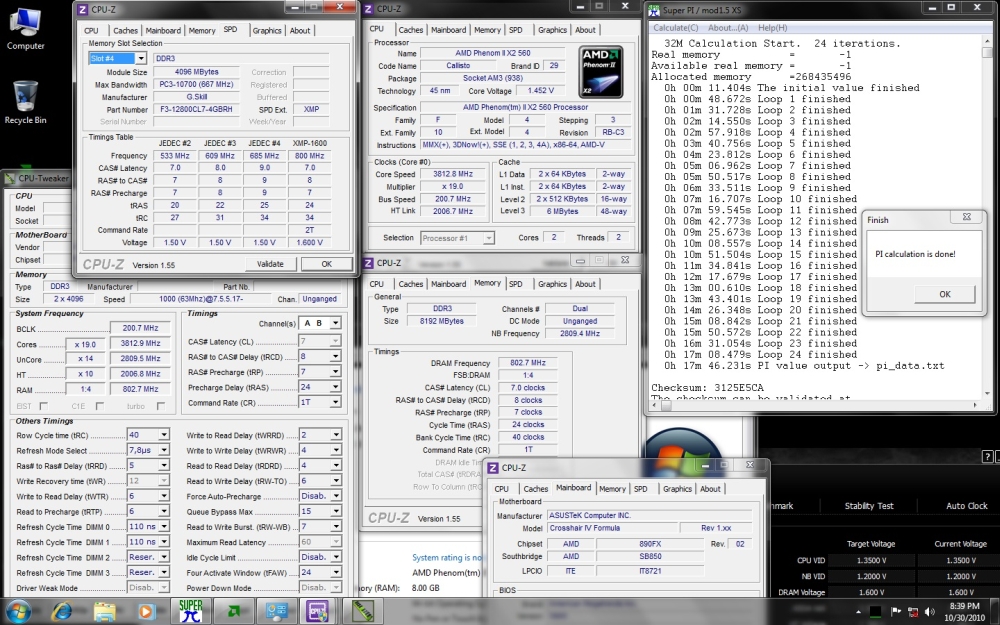Click NB VID Target Voltage field
Image resolution: width=1000 pixels, height=625 pixels.
click(871, 576)
